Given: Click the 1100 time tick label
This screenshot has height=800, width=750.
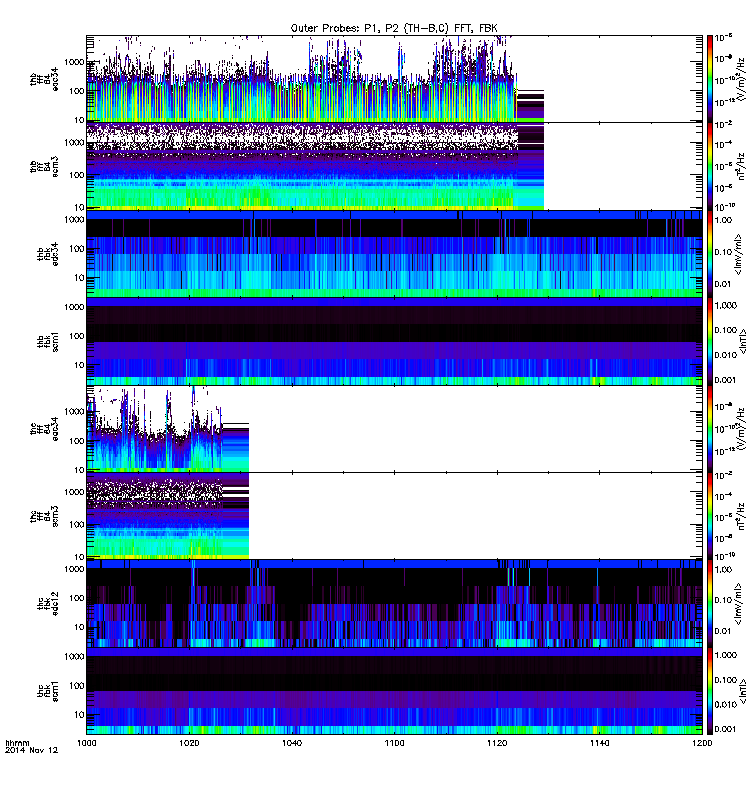Looking at the screenshot, I should pos(394,743).
